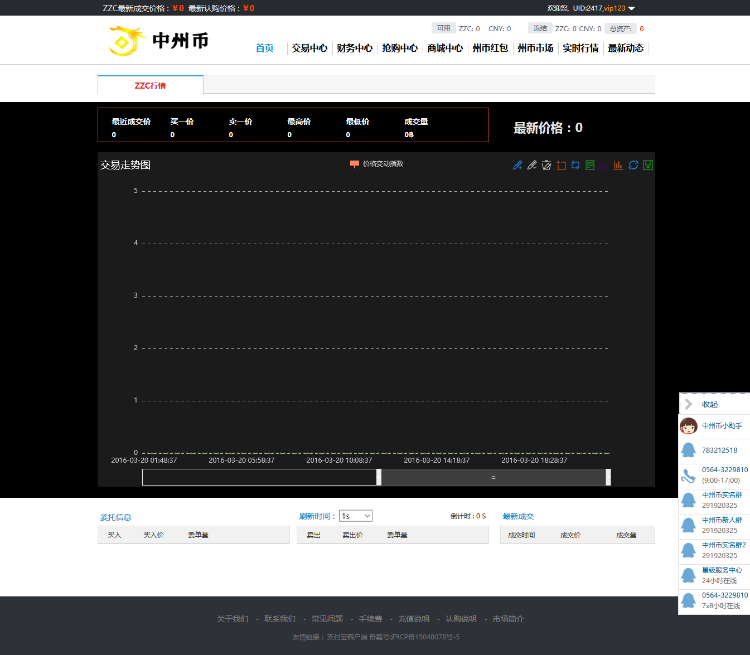Open 充值说明 footer link

tap(414, 619)
